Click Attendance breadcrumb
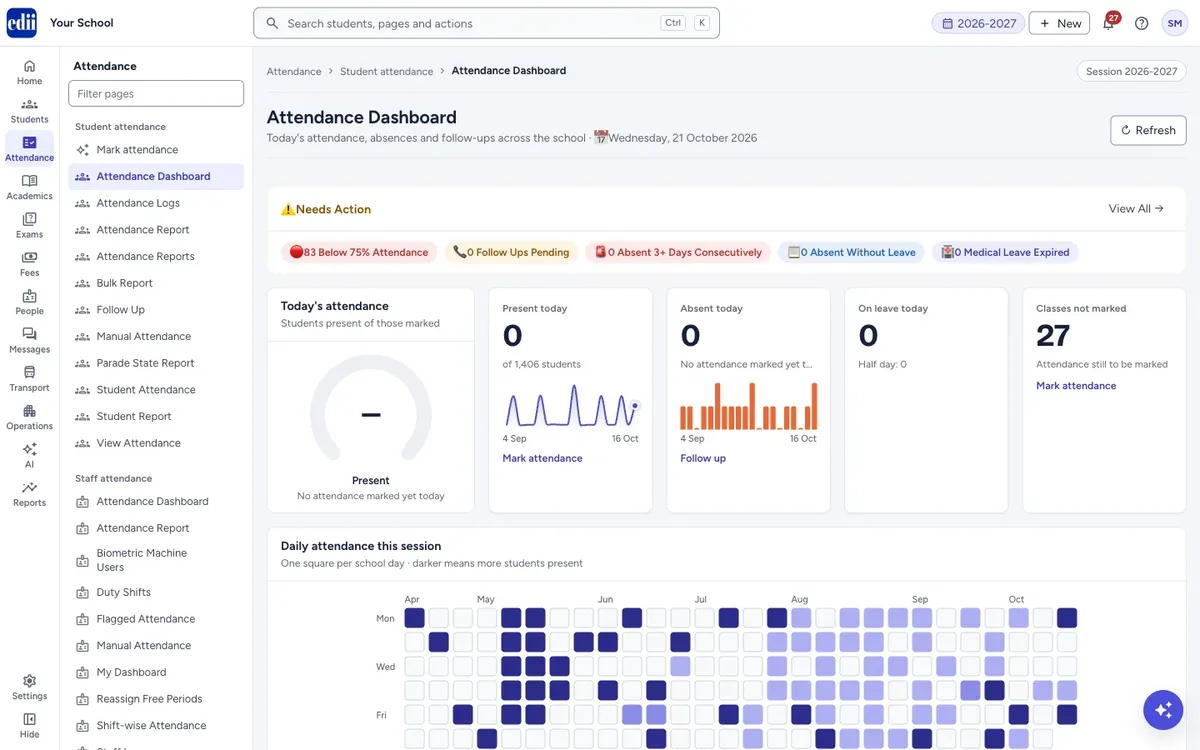The image size is (1200, 750). [294, 71]
